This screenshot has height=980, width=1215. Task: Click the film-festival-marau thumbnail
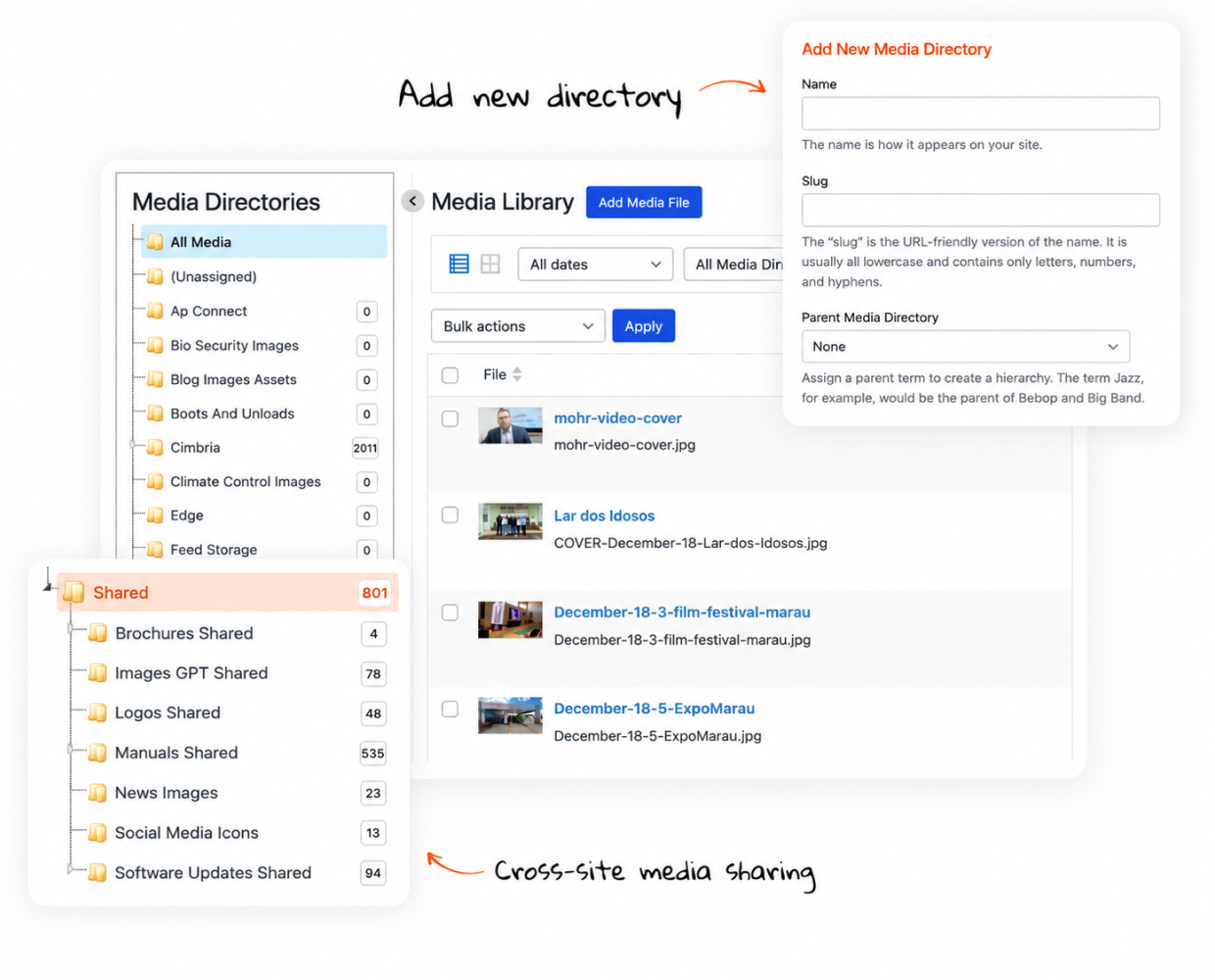(510, 619)
